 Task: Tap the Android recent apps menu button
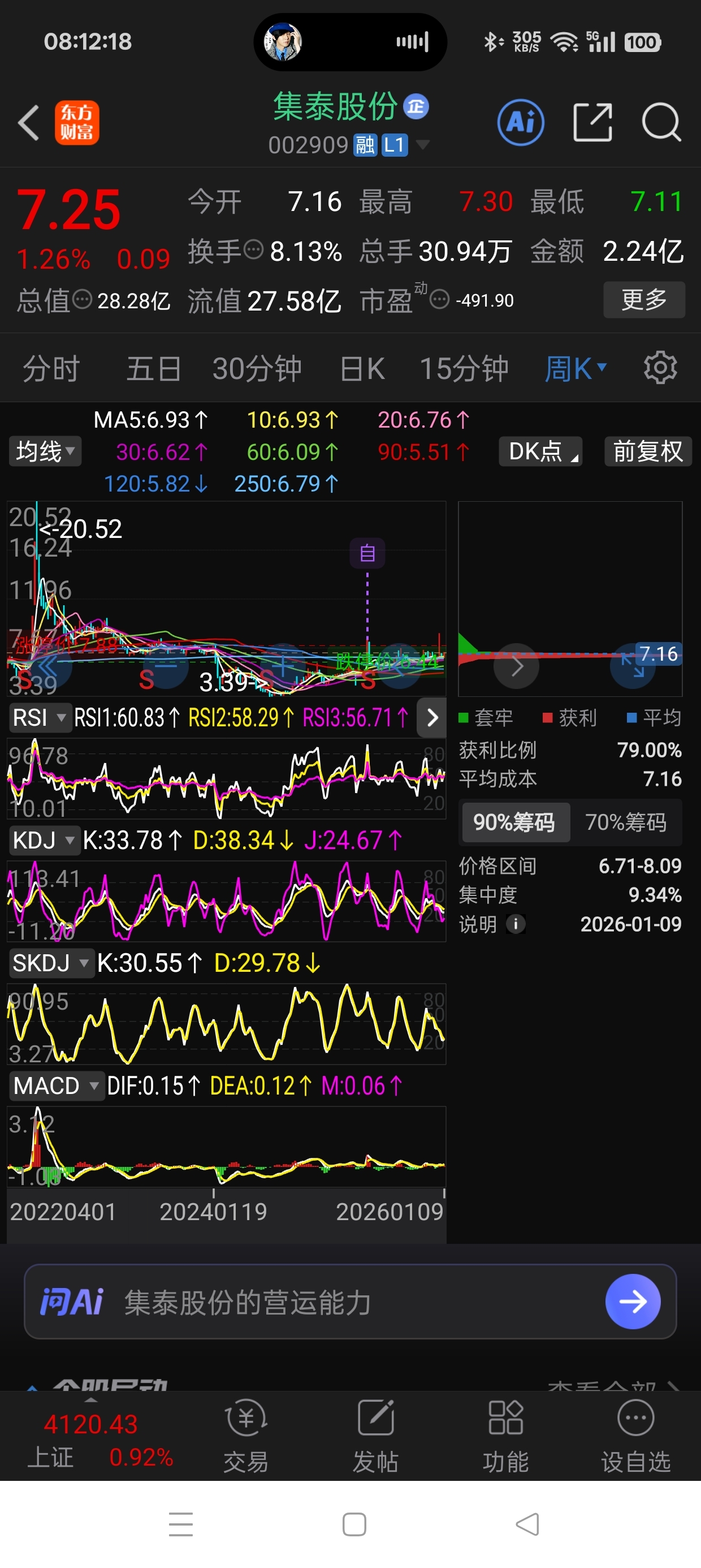click(x=181, y=1524)
